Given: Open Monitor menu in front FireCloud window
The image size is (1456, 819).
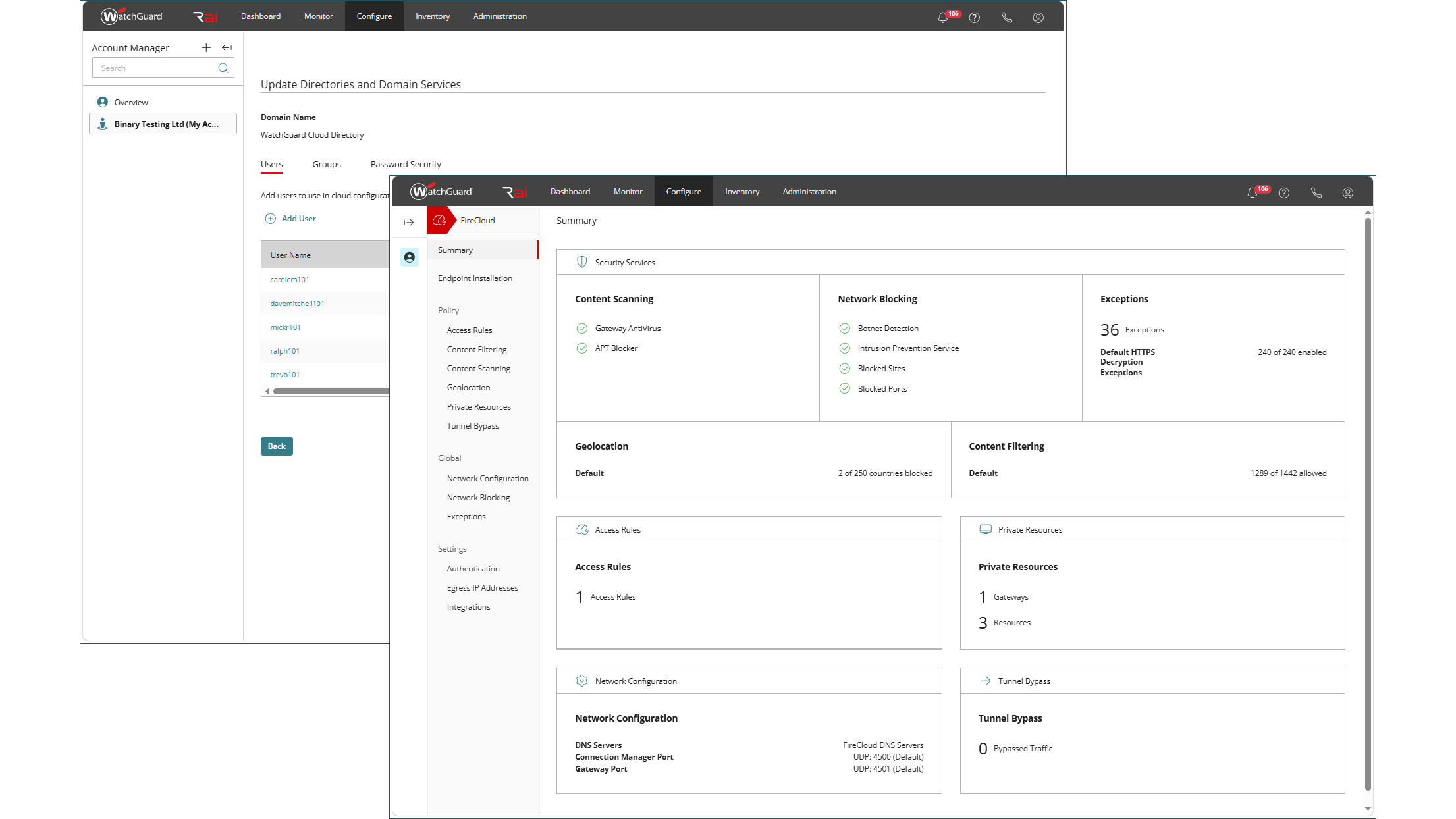Looking at the screenshot, I should coord(628,192).
